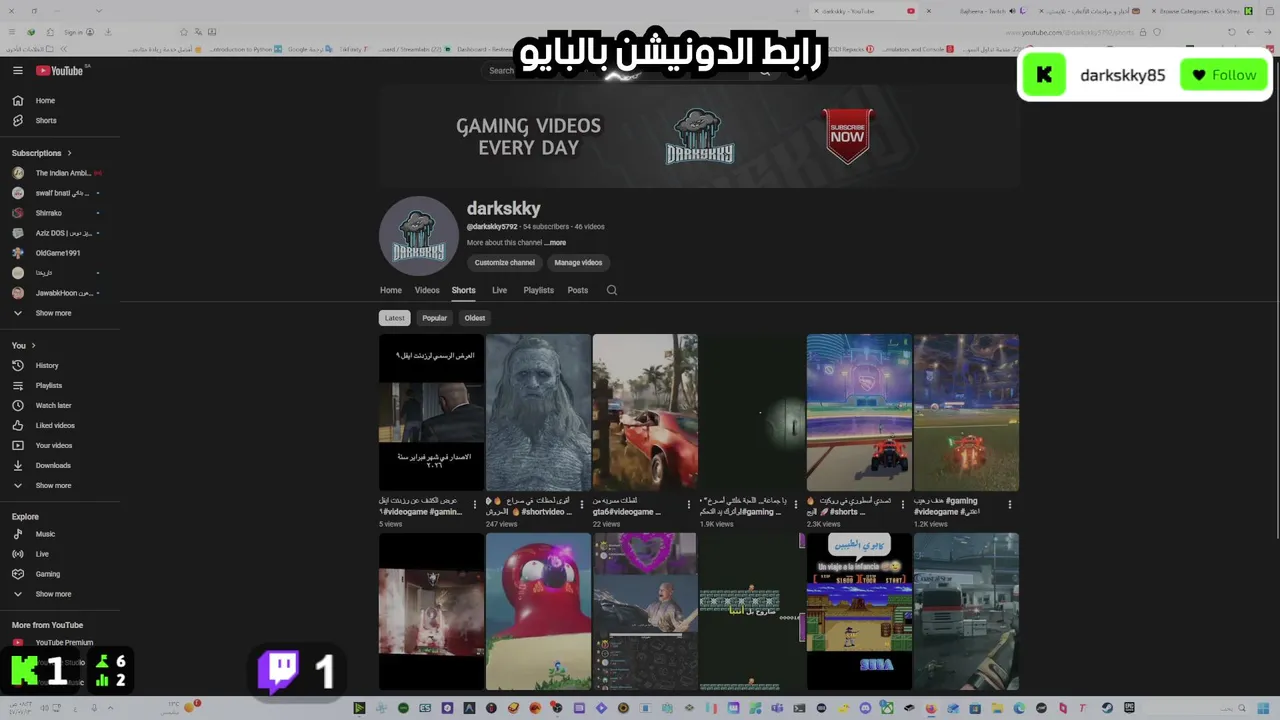Switch to the channel Videos tab
This screenshot has height=720, width=1280.
point(427,291)
